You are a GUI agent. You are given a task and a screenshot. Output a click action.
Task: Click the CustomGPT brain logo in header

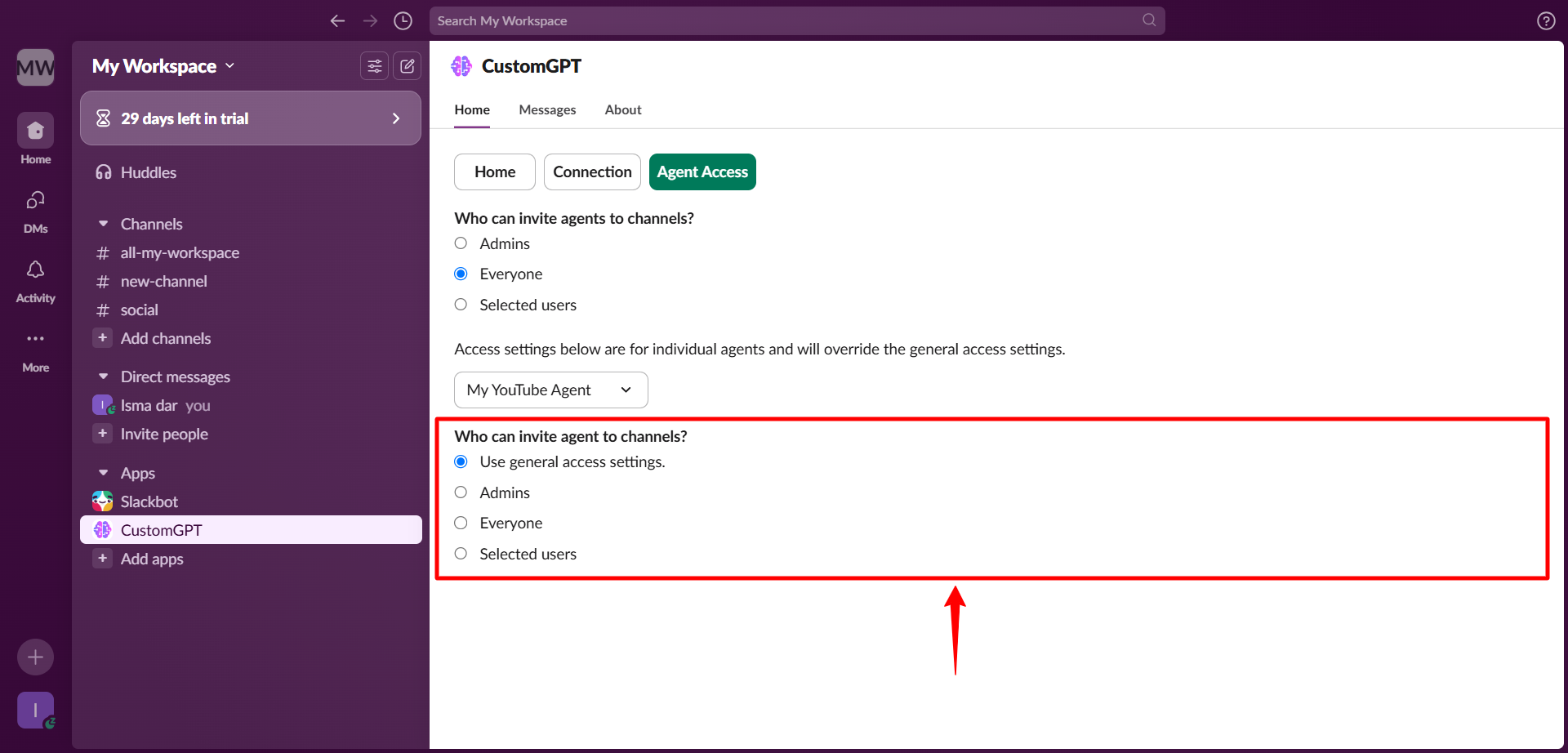[461, 66]
